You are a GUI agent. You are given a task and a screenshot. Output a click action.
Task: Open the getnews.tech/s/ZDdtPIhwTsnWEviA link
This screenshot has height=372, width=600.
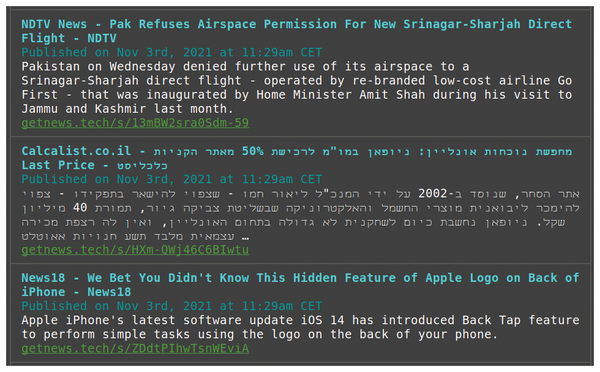pos(135,348)
